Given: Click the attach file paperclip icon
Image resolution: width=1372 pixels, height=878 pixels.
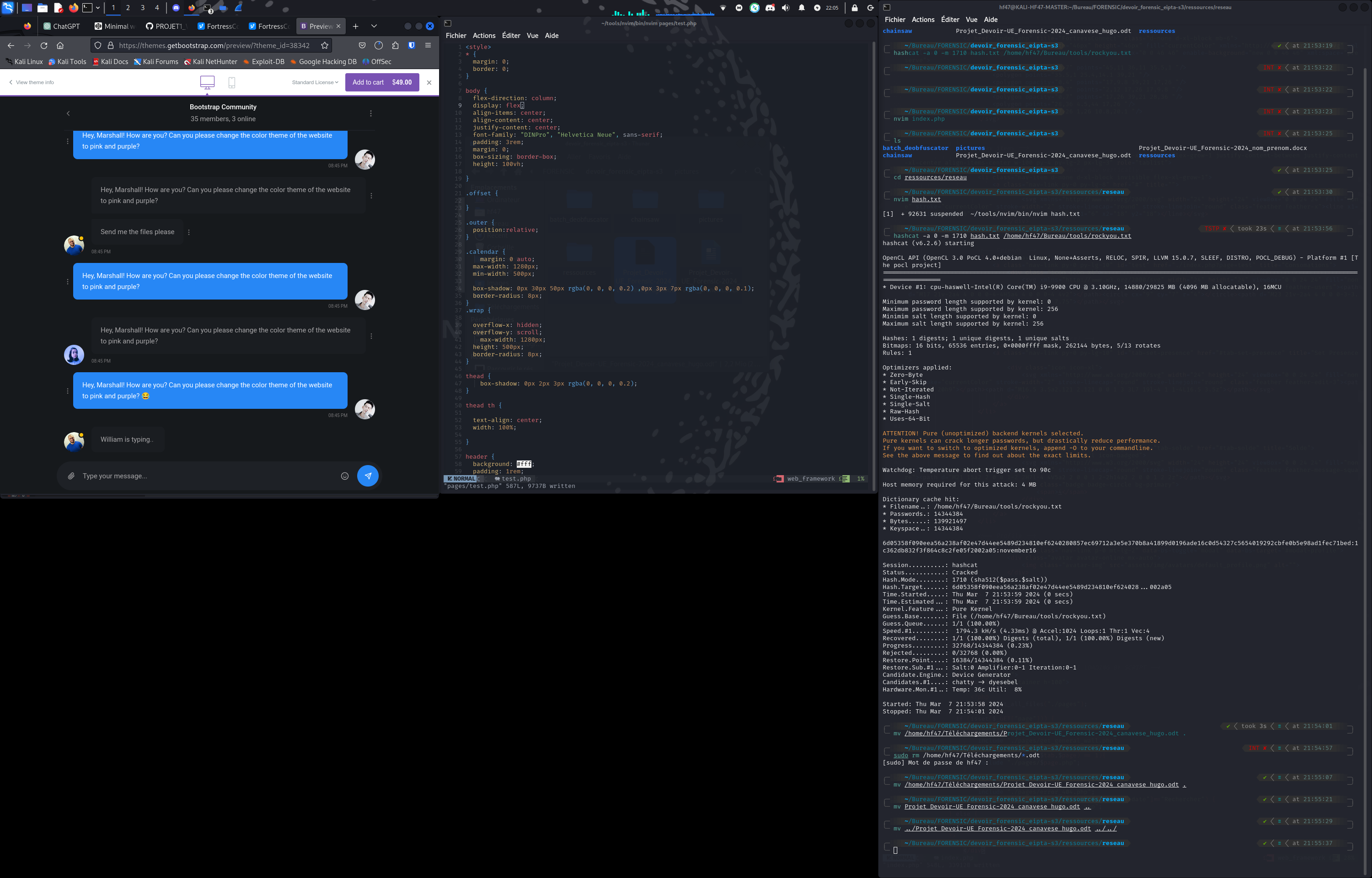Looking at the screenshot, I should point(71,476).
